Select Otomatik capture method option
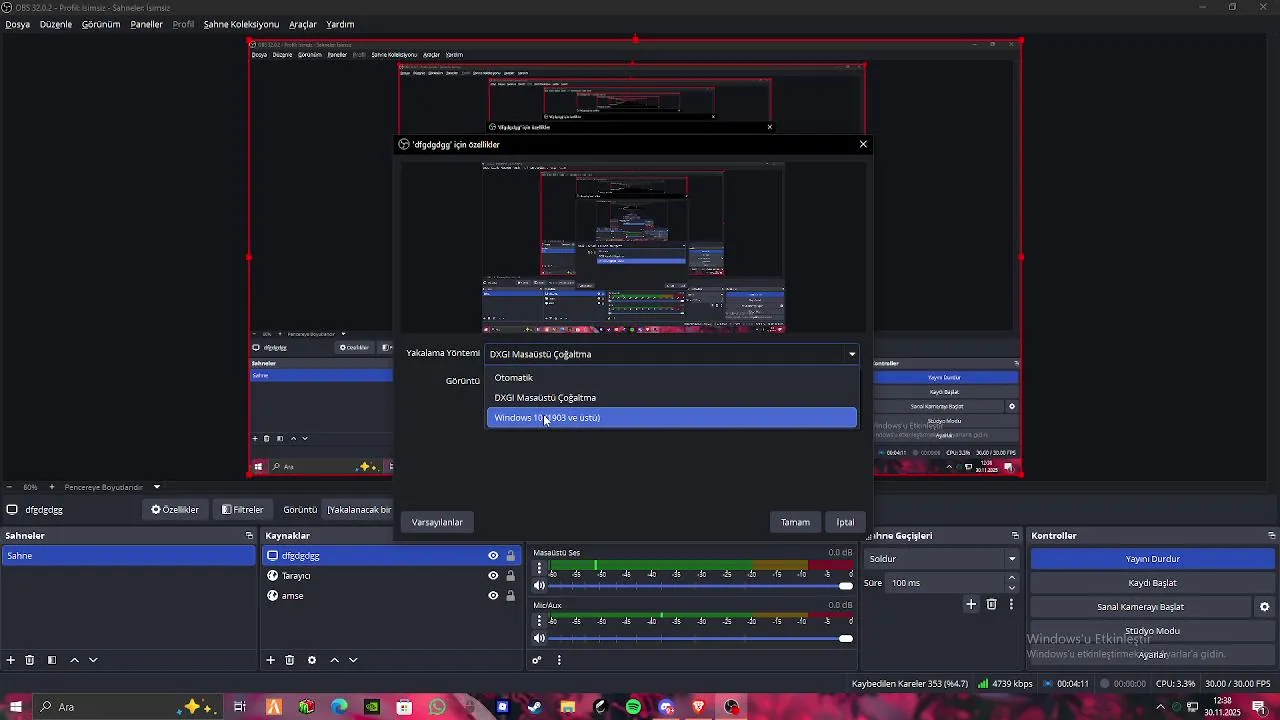Image resolution: width=1280 pixels, height=720 pixels. coord(672,378)
